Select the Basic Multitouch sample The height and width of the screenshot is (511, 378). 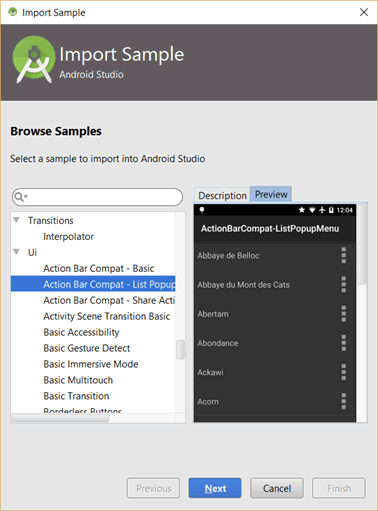[x=78, y=380]
